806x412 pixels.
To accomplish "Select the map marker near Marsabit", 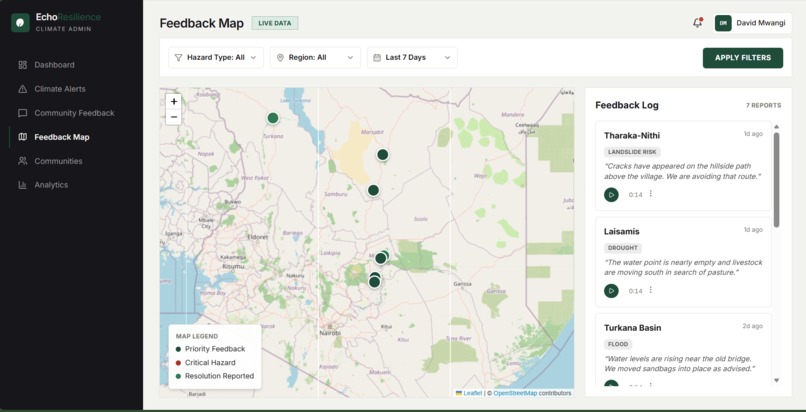I will pos(382,155).
